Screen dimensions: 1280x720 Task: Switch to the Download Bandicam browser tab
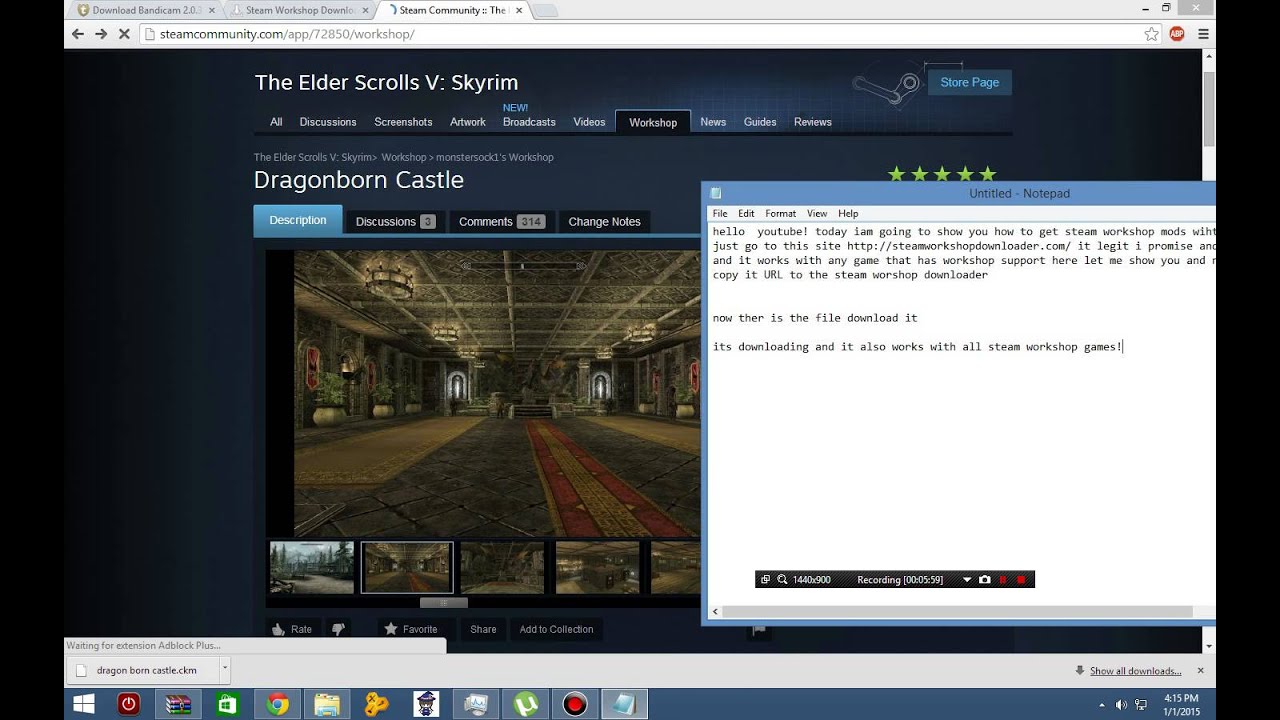click(145, 10)
